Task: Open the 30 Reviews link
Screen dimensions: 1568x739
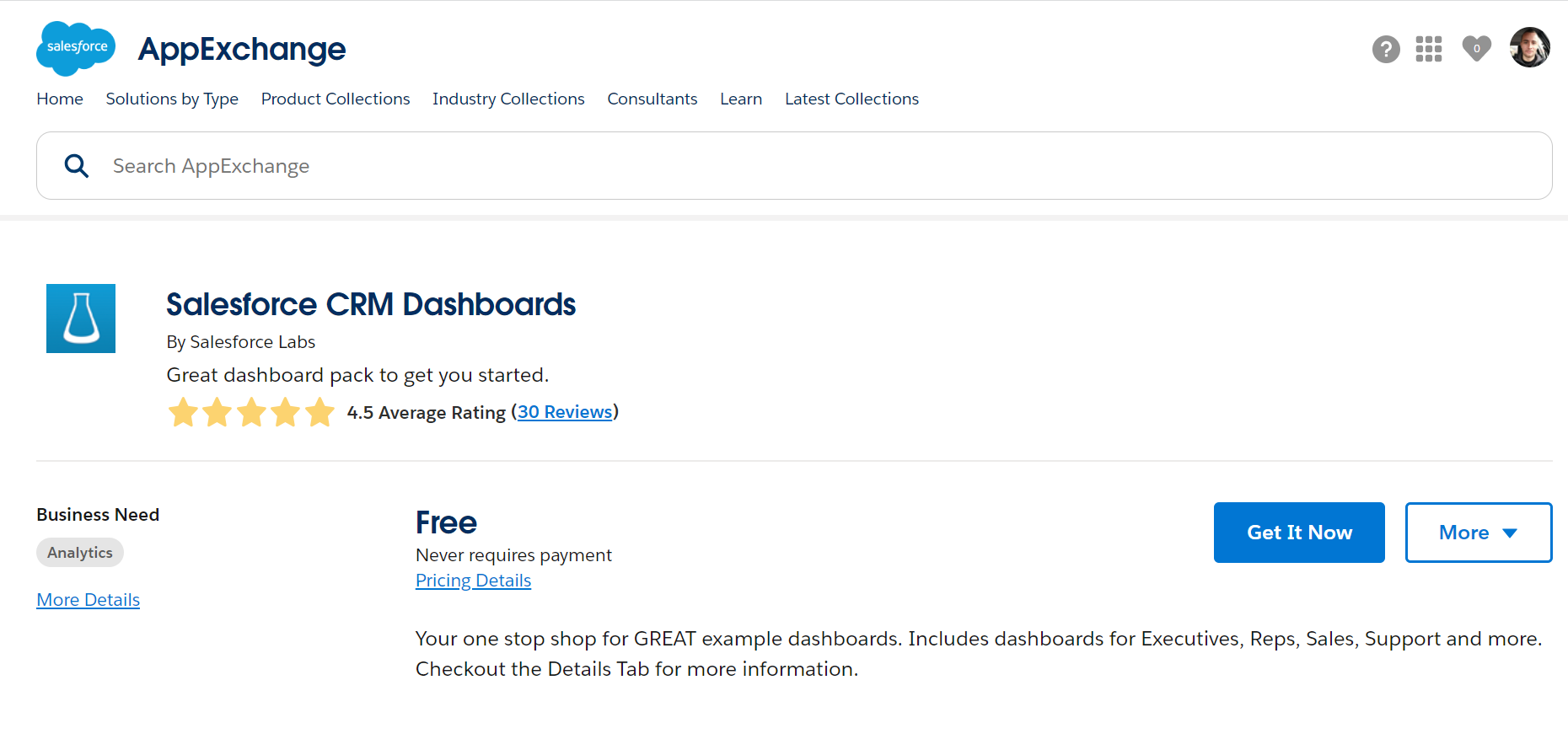Action: tap(565, 412)
